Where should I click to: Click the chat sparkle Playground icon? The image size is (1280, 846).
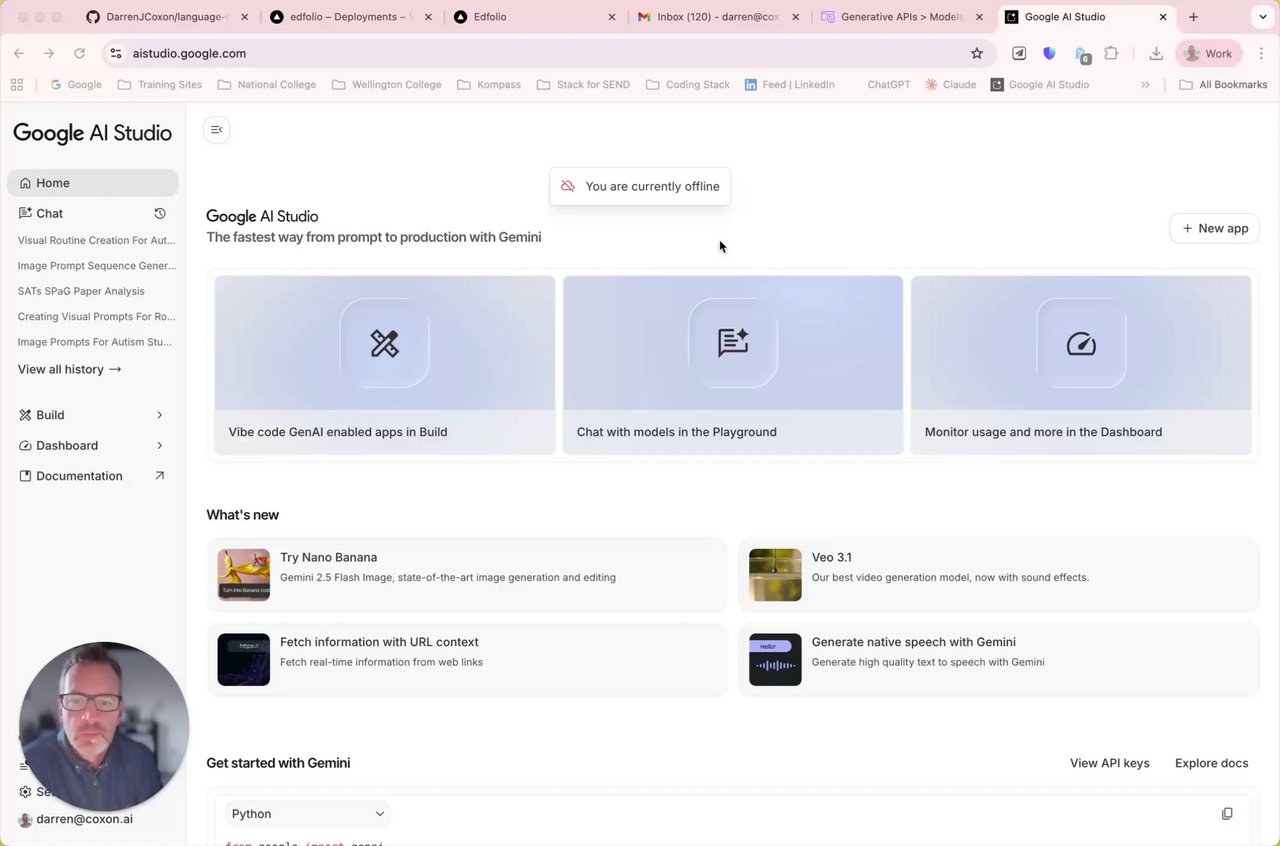733,343
